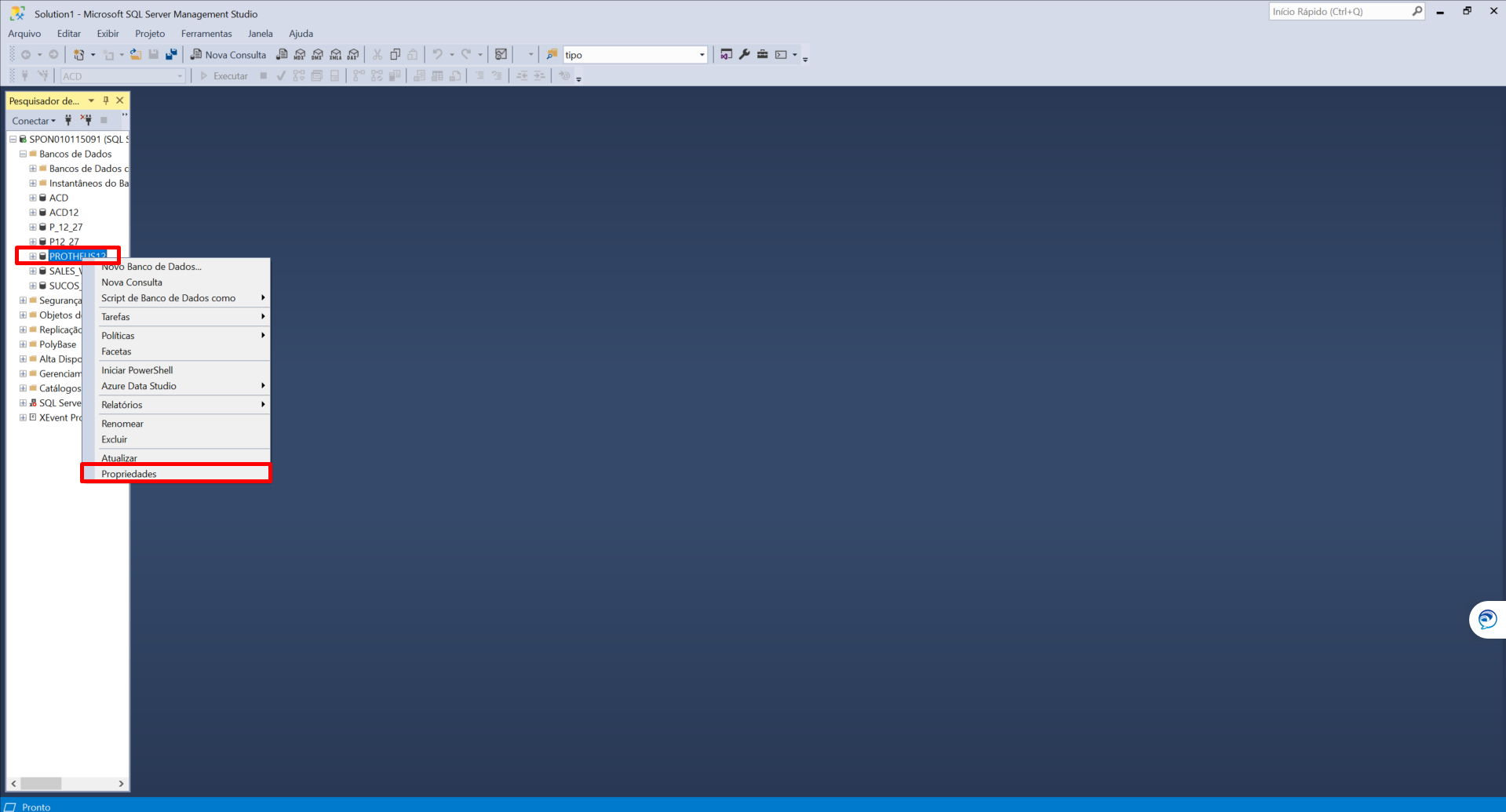Pin the Pesquisador de Objetos panel
Image resolution: width=1506 pixels, height=812 pixels.
click(106, 100)
